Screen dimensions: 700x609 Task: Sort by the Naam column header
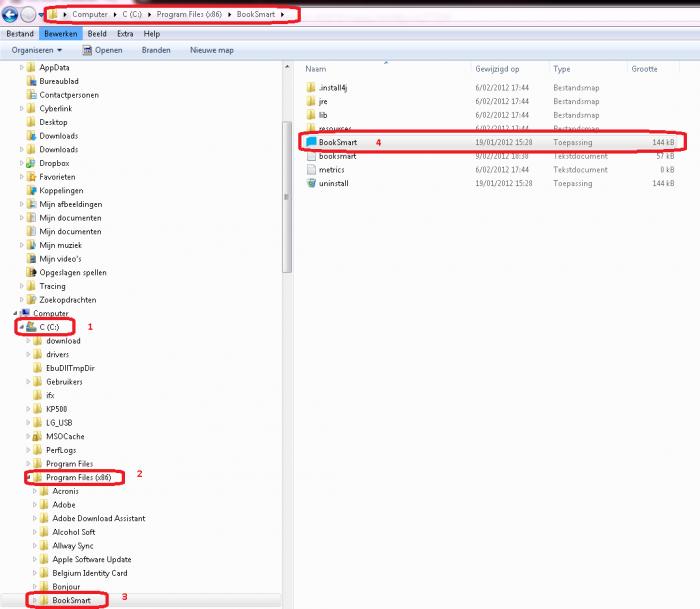(x=316, y=69)
